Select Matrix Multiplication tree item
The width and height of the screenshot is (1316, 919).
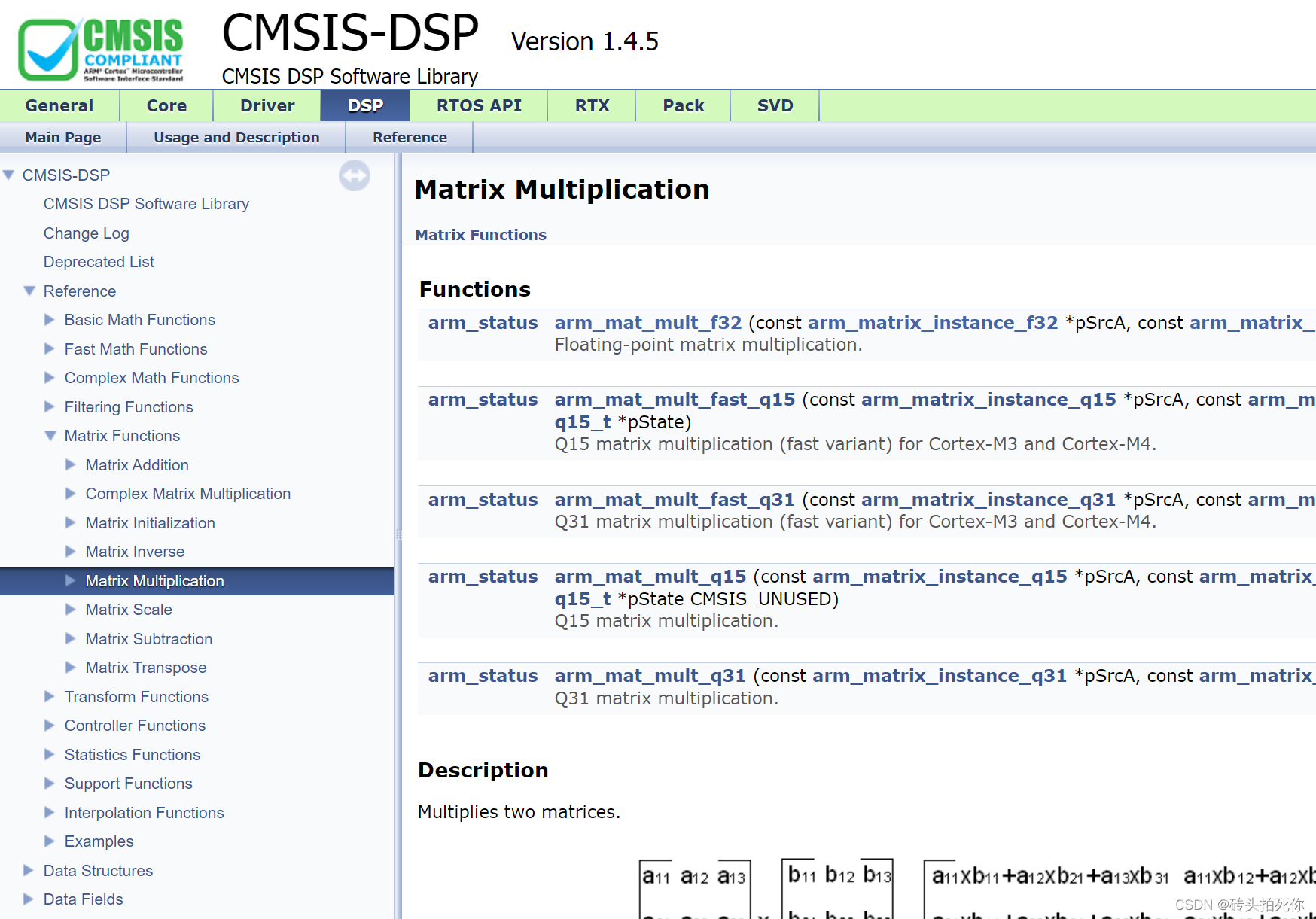(x=154, y=581)
